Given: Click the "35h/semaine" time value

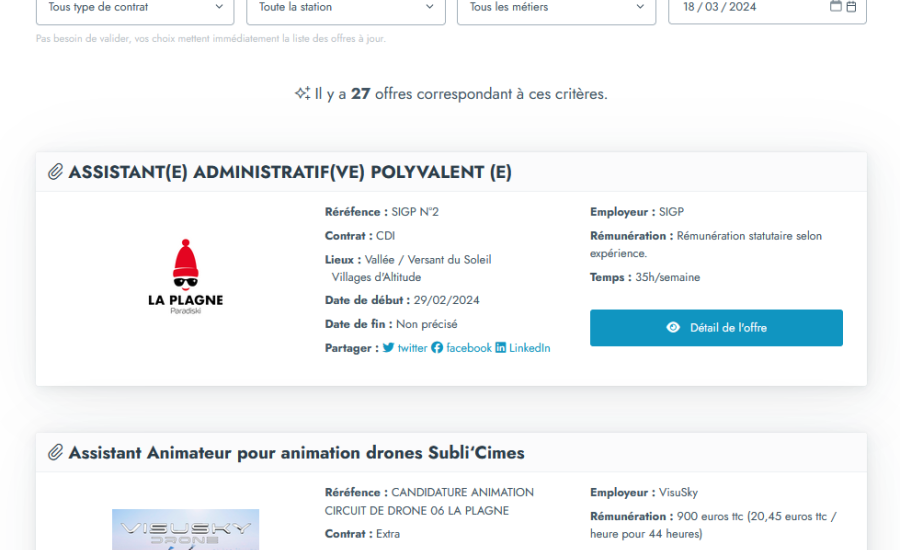Looking at the screenshot, I should click(668, 277).
